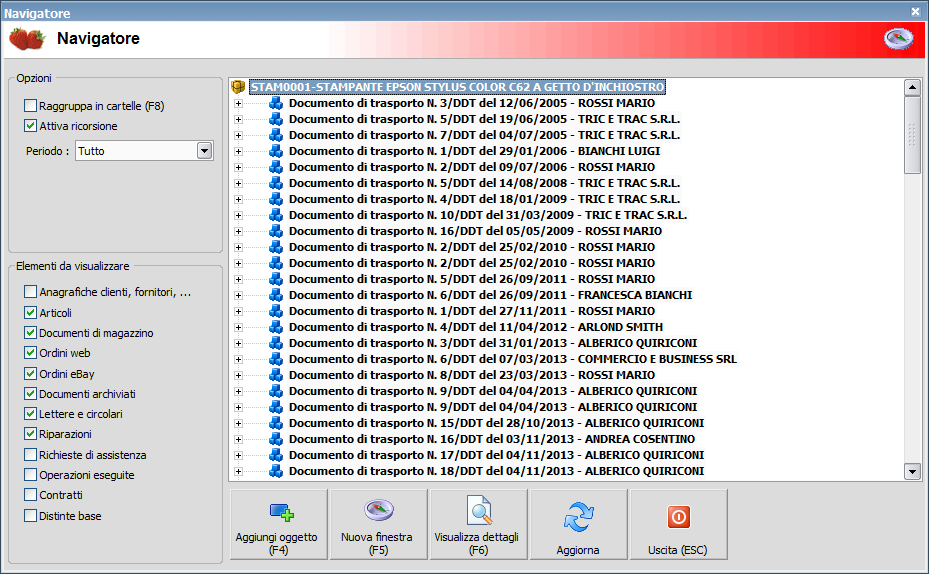Click icon of DDT N. 1 del 29/01/2006
The width and height of the screenshot is (929, 574).
(276, 151)
